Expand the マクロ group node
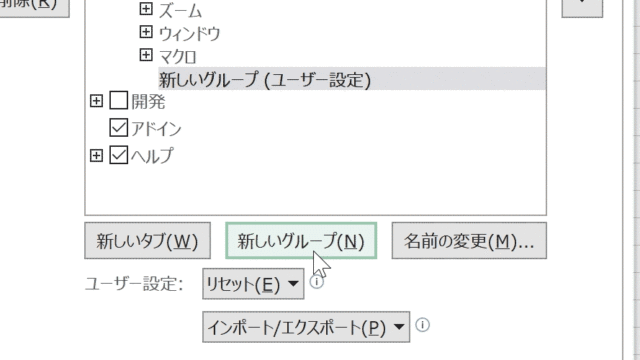 [x=146, y=55]
